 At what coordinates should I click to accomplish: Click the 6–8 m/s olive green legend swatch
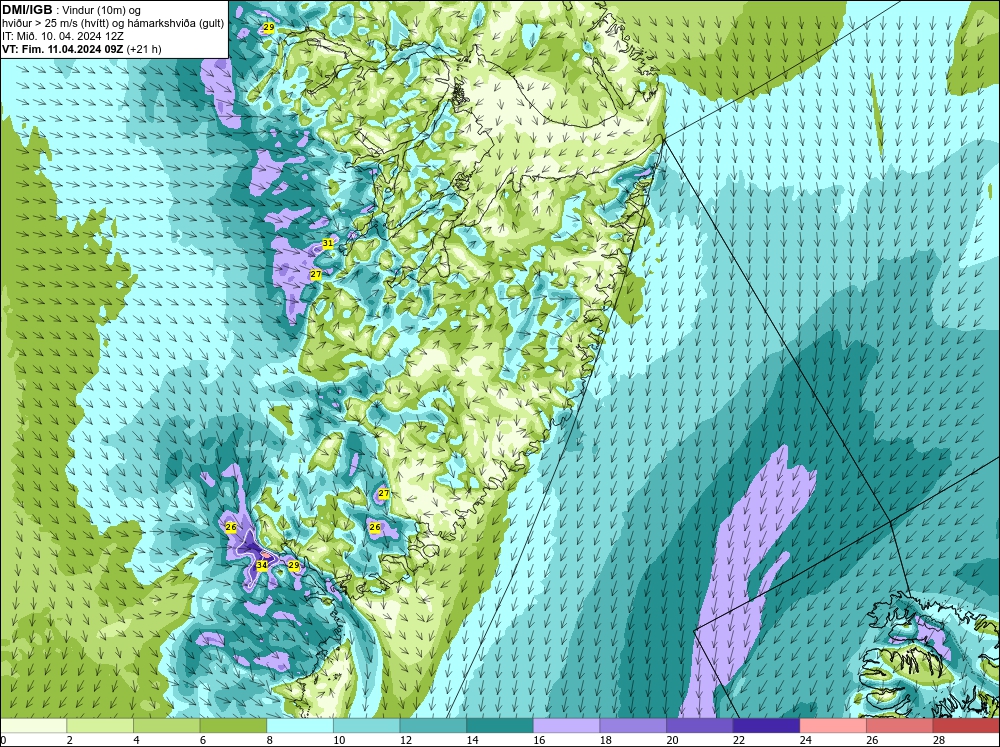coord(233,726)
